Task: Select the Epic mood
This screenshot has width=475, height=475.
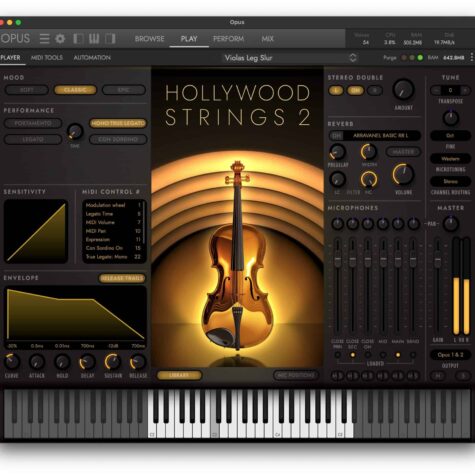Action: tap(124, 90)
